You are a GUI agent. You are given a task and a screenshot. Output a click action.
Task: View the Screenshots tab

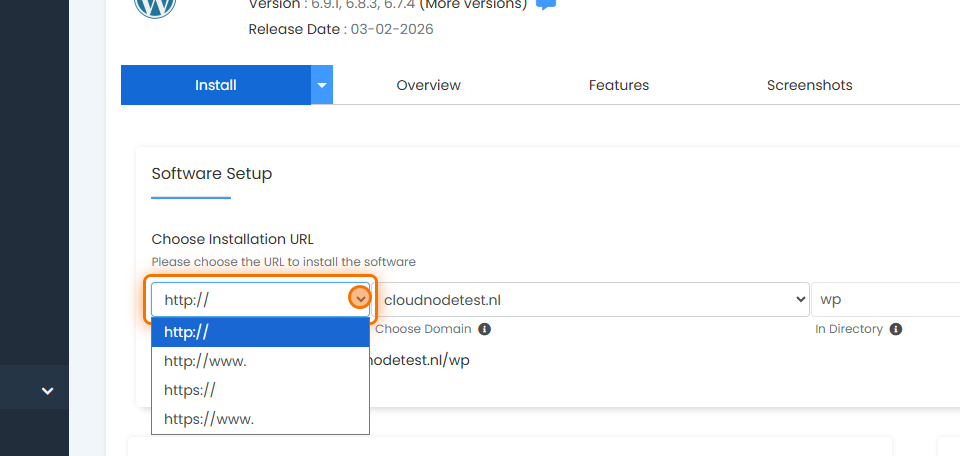tap(809, 85)
